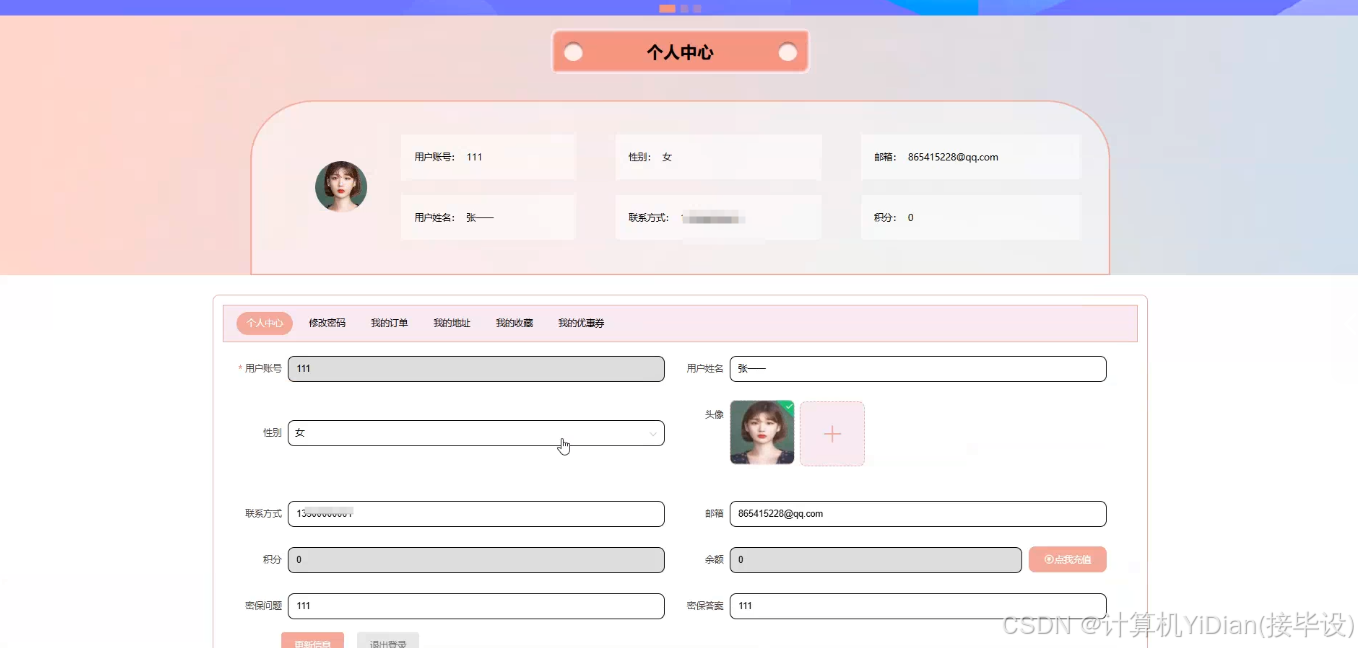
Task: Click the 个人中心 page title banner
Action: pos(680,52)
